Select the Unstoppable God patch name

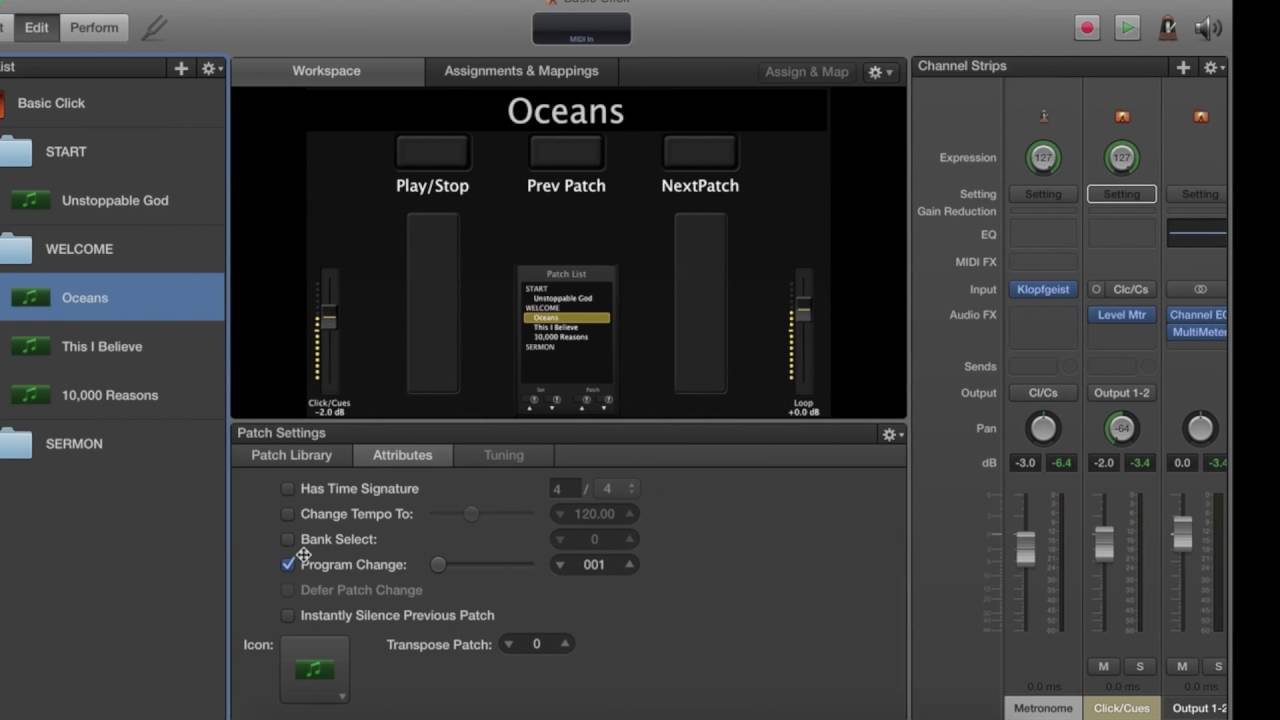[115, 201]
